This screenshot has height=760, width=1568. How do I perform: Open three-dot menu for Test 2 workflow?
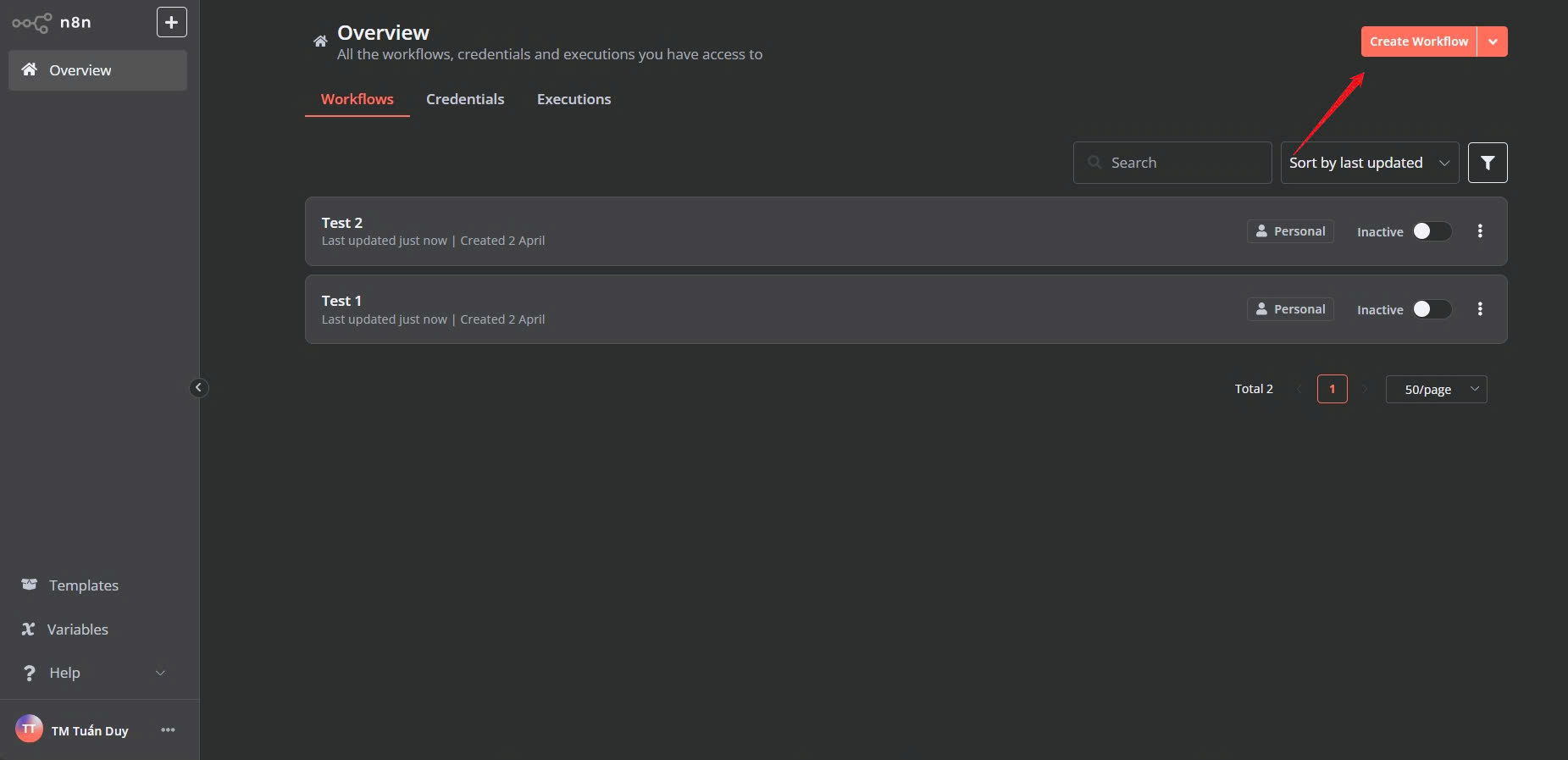1480,231
